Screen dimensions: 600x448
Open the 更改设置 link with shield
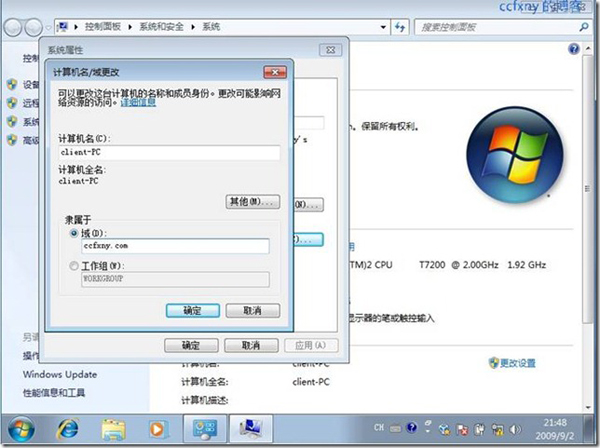click(512, 363)
